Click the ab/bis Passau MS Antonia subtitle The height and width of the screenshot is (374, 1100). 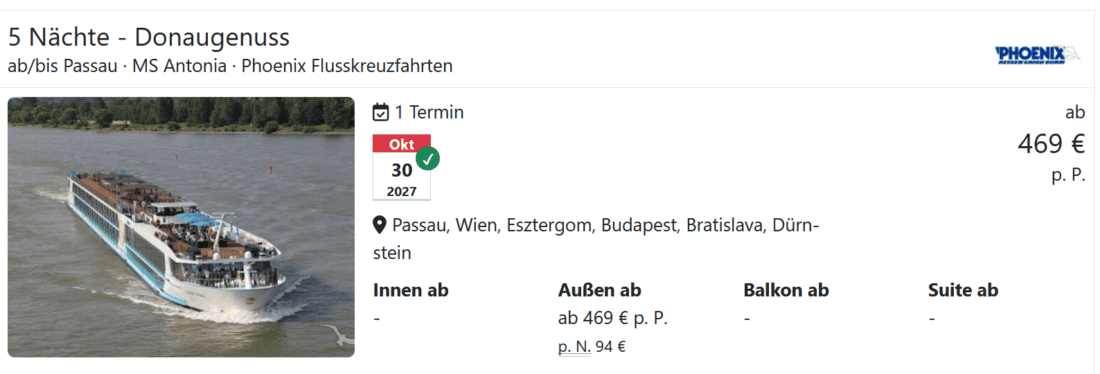(x=230, y=66)
